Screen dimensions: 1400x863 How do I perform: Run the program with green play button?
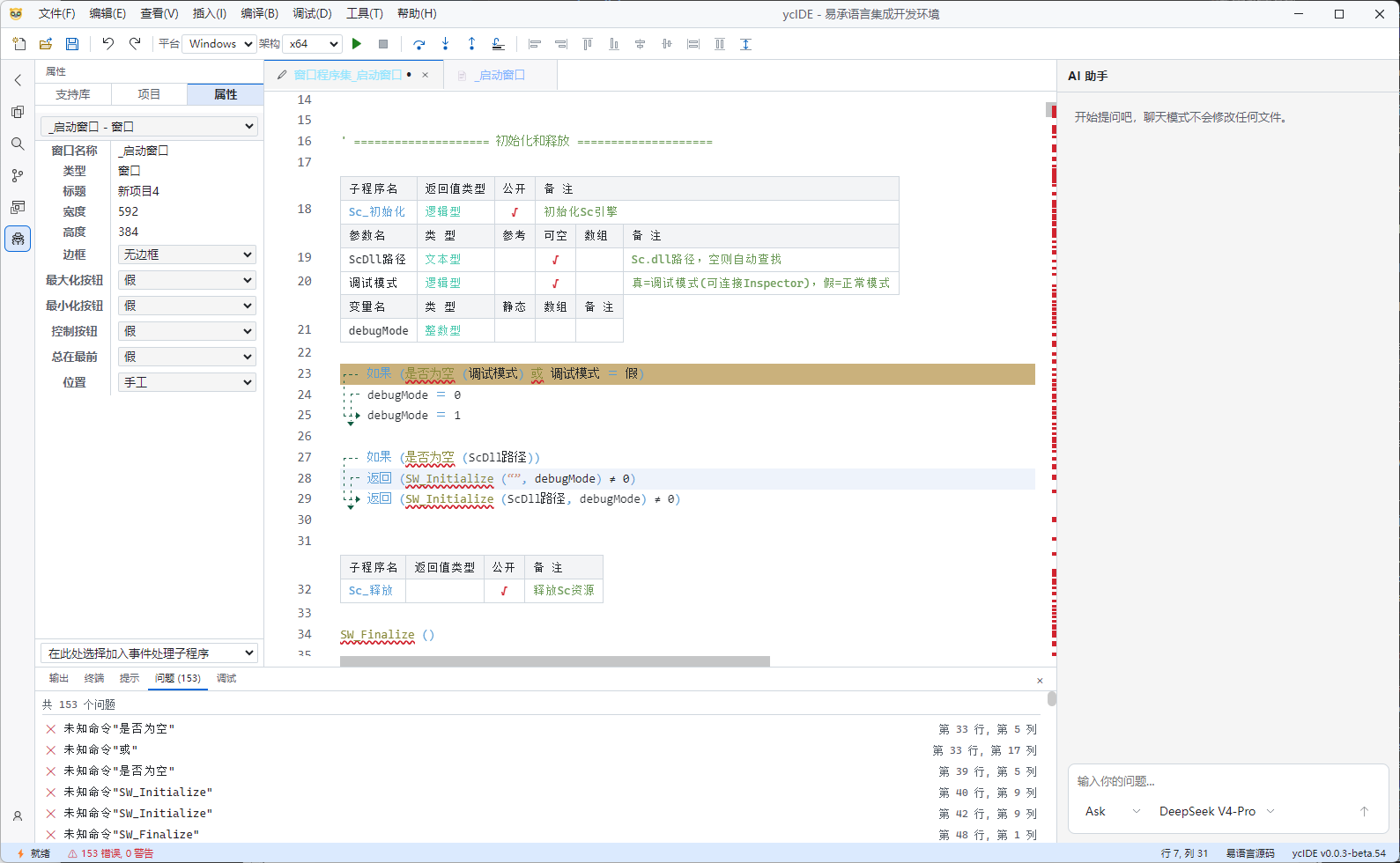pyautogui.click(x=357, y=44)
